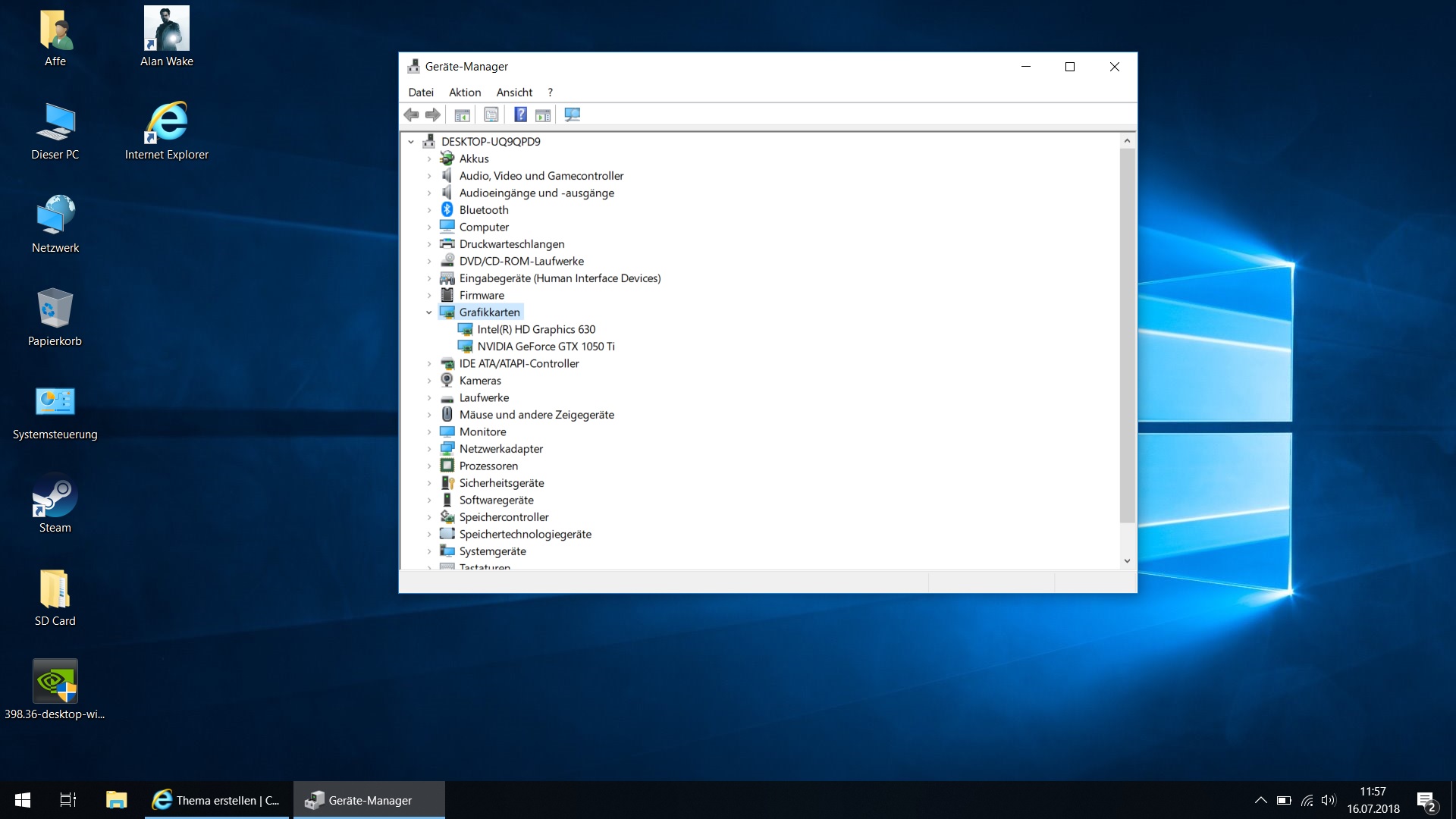Expand the Prozessoren category
The height and width of the screenshot is (819, 1456).
pos(429,466)
